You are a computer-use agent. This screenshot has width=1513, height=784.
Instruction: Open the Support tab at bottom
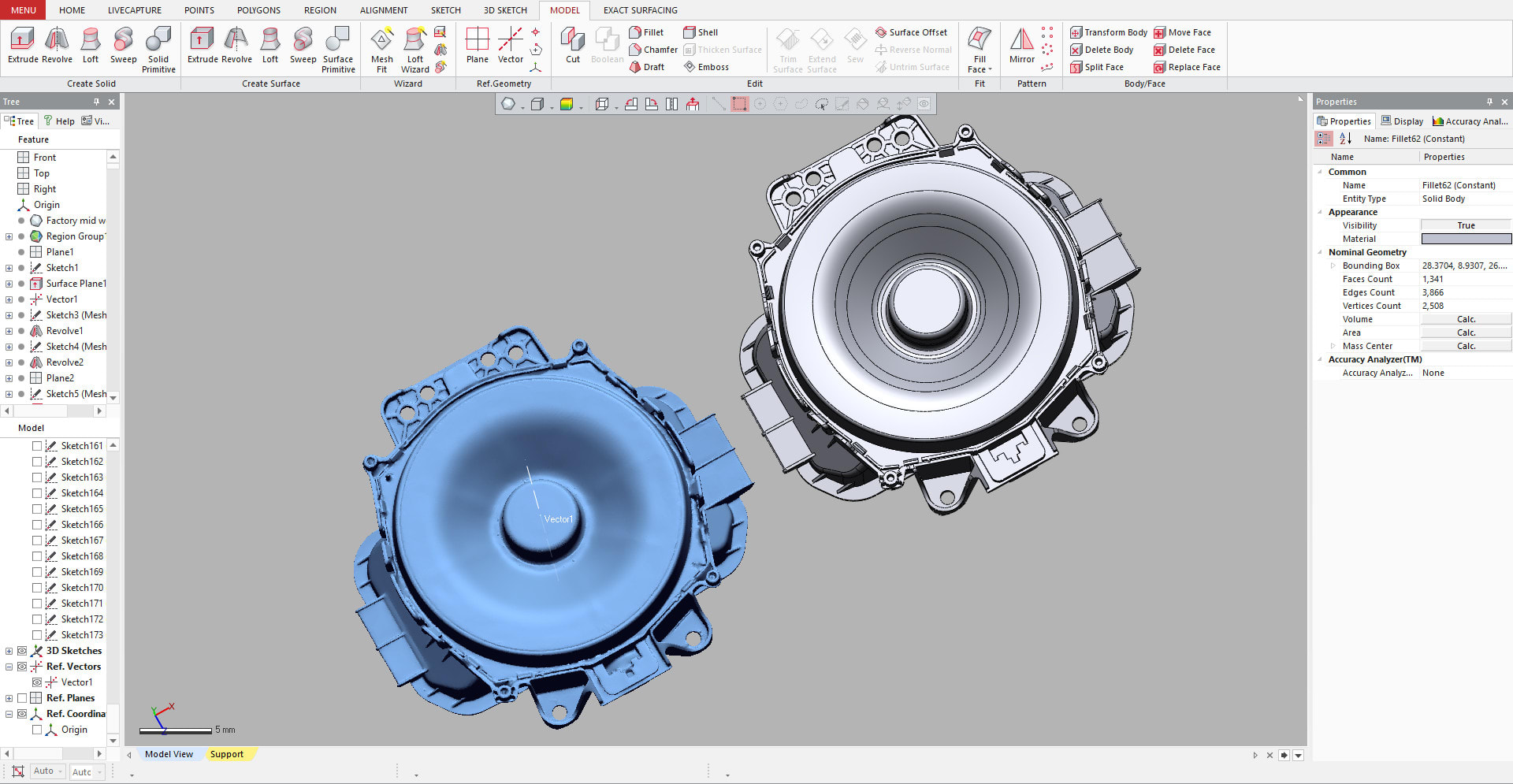(226, 754)
